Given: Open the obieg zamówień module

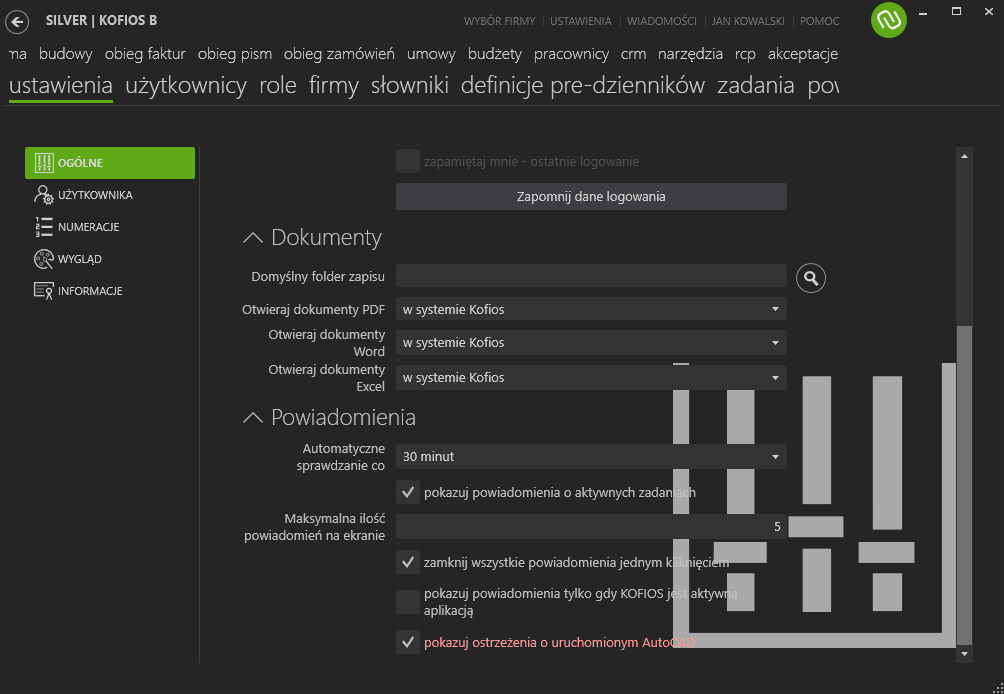Looking at the screenshot, I should (x=339, y=54).
